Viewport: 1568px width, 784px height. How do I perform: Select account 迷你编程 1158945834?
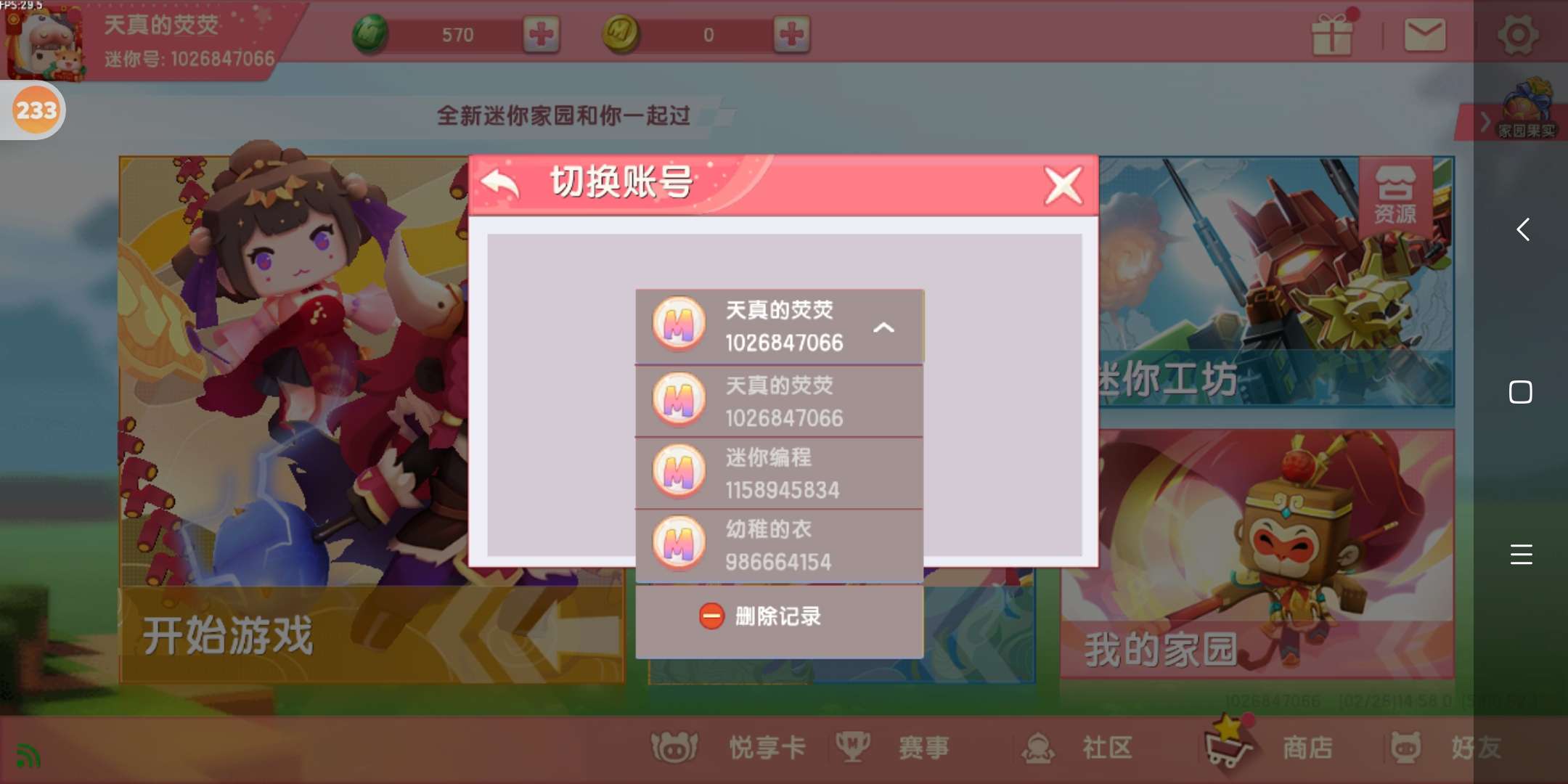779,473
